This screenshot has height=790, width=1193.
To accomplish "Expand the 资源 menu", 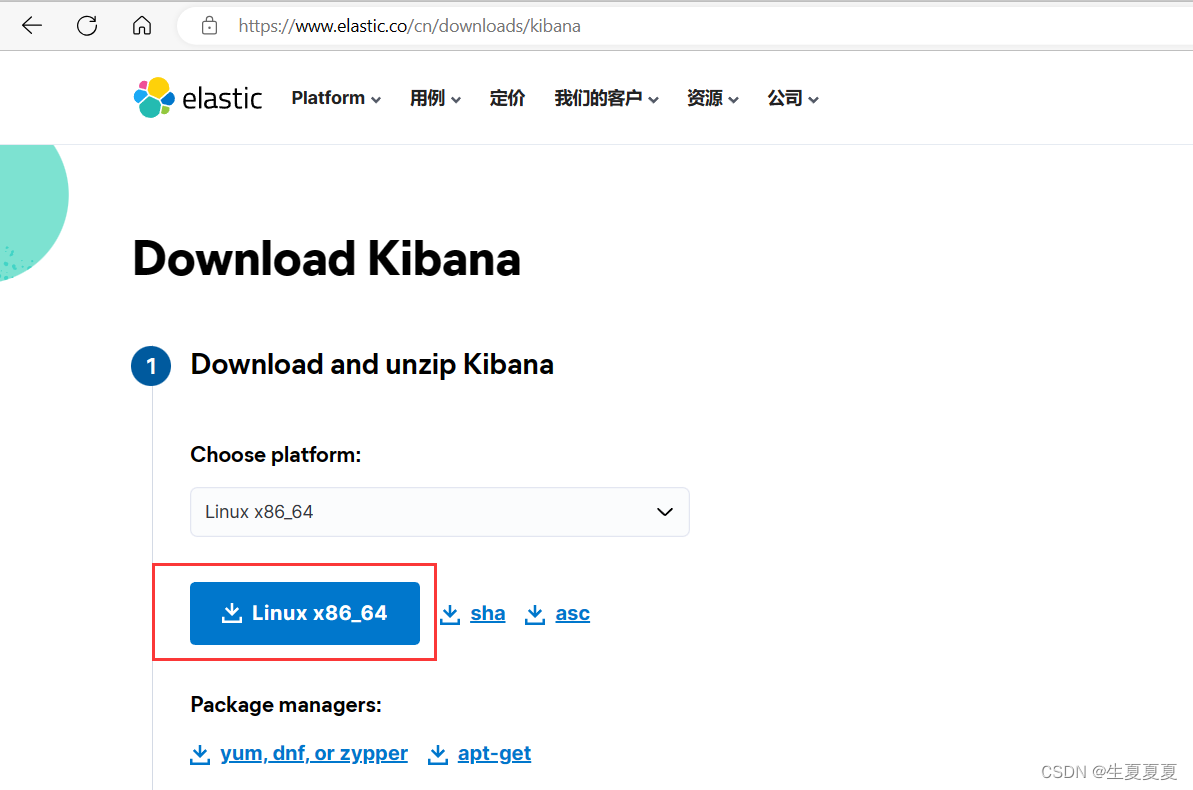I will [713, 98].
